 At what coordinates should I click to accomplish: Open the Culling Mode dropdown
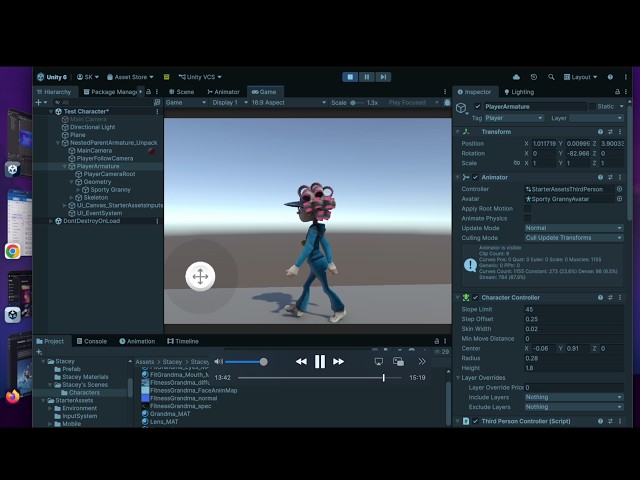coord(574,238)
